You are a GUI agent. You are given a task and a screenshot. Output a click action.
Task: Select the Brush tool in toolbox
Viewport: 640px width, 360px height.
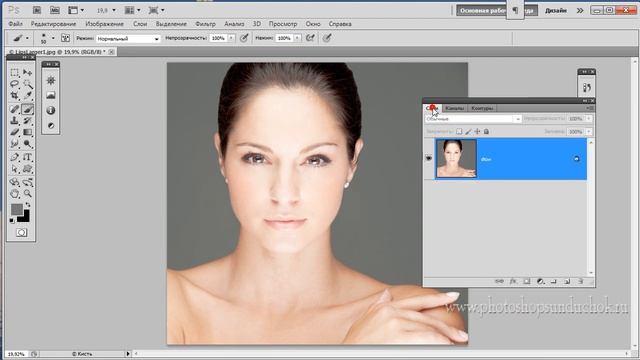27,109
